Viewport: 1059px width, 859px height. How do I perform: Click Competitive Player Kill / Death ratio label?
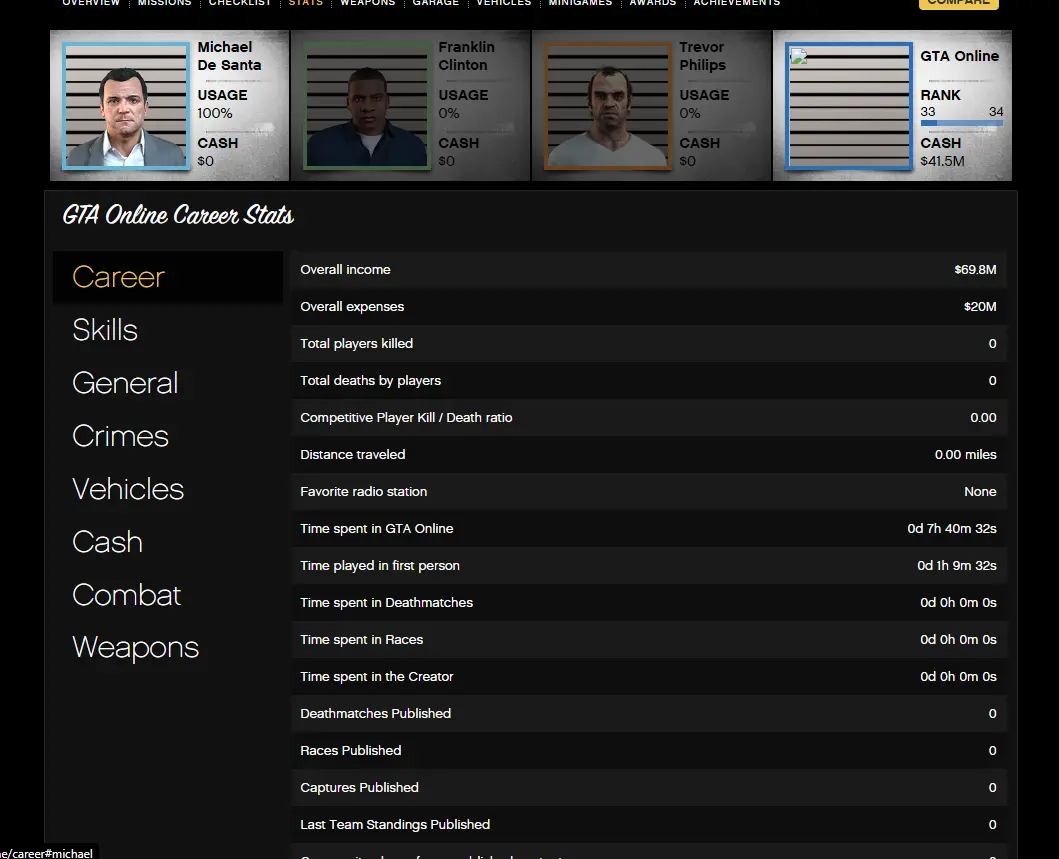pos(406,418)
